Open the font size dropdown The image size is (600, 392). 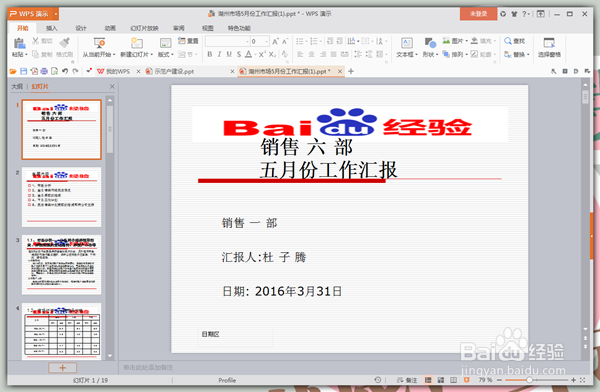pos(267,41)
